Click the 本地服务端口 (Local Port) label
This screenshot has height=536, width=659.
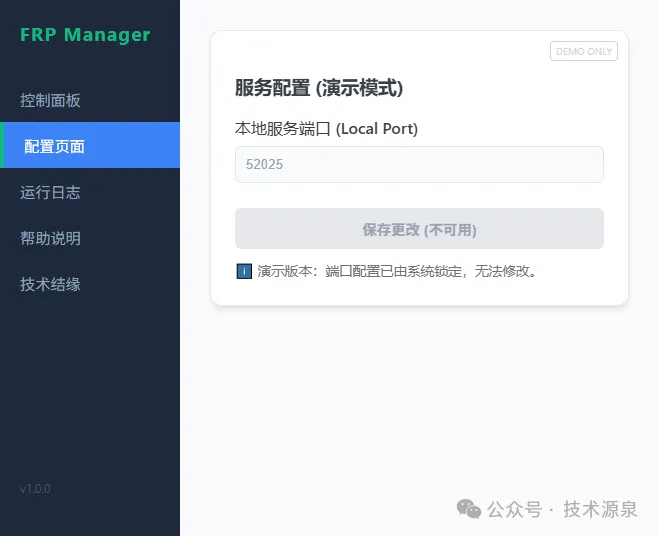326,129
